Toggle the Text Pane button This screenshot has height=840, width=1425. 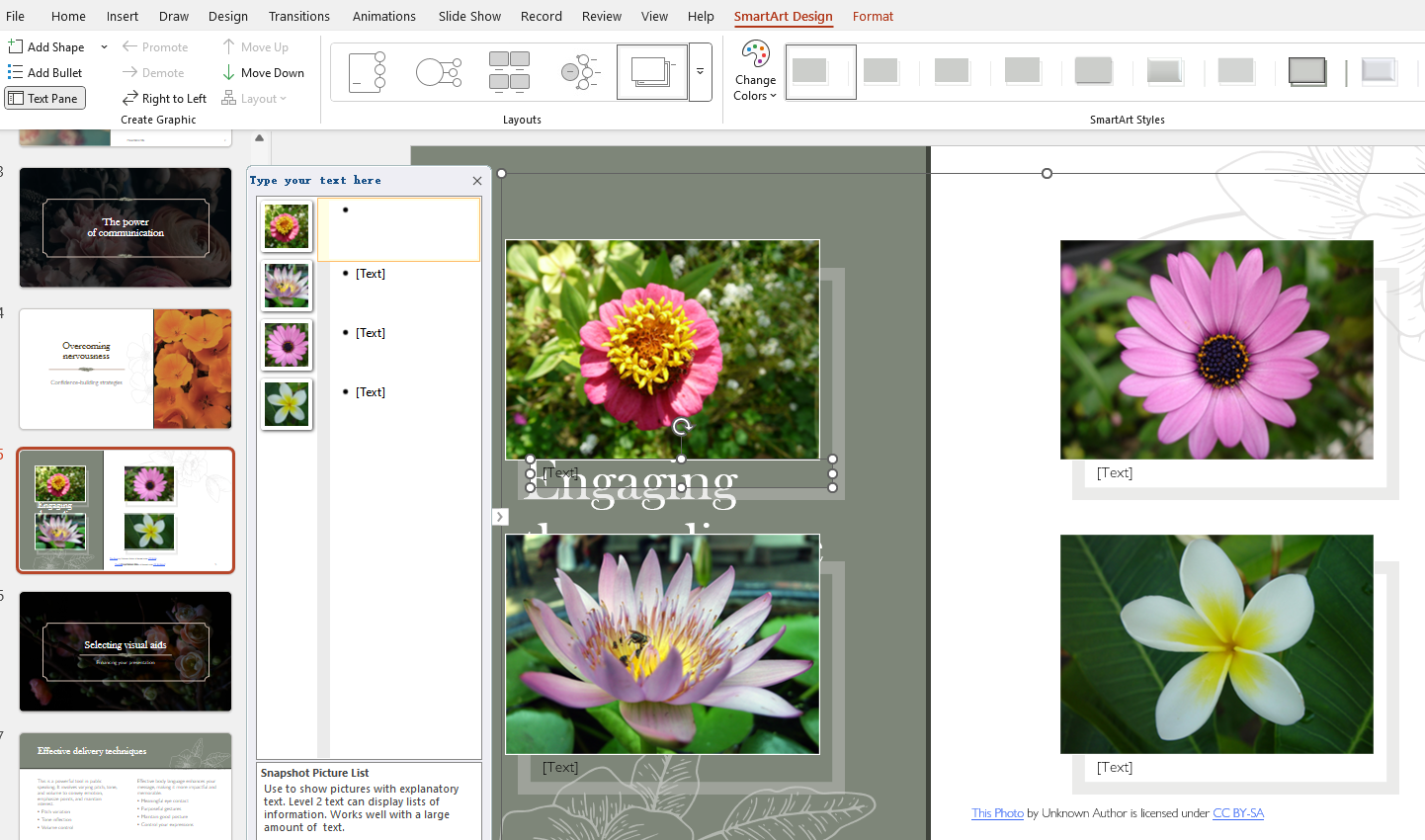point(44,98)
